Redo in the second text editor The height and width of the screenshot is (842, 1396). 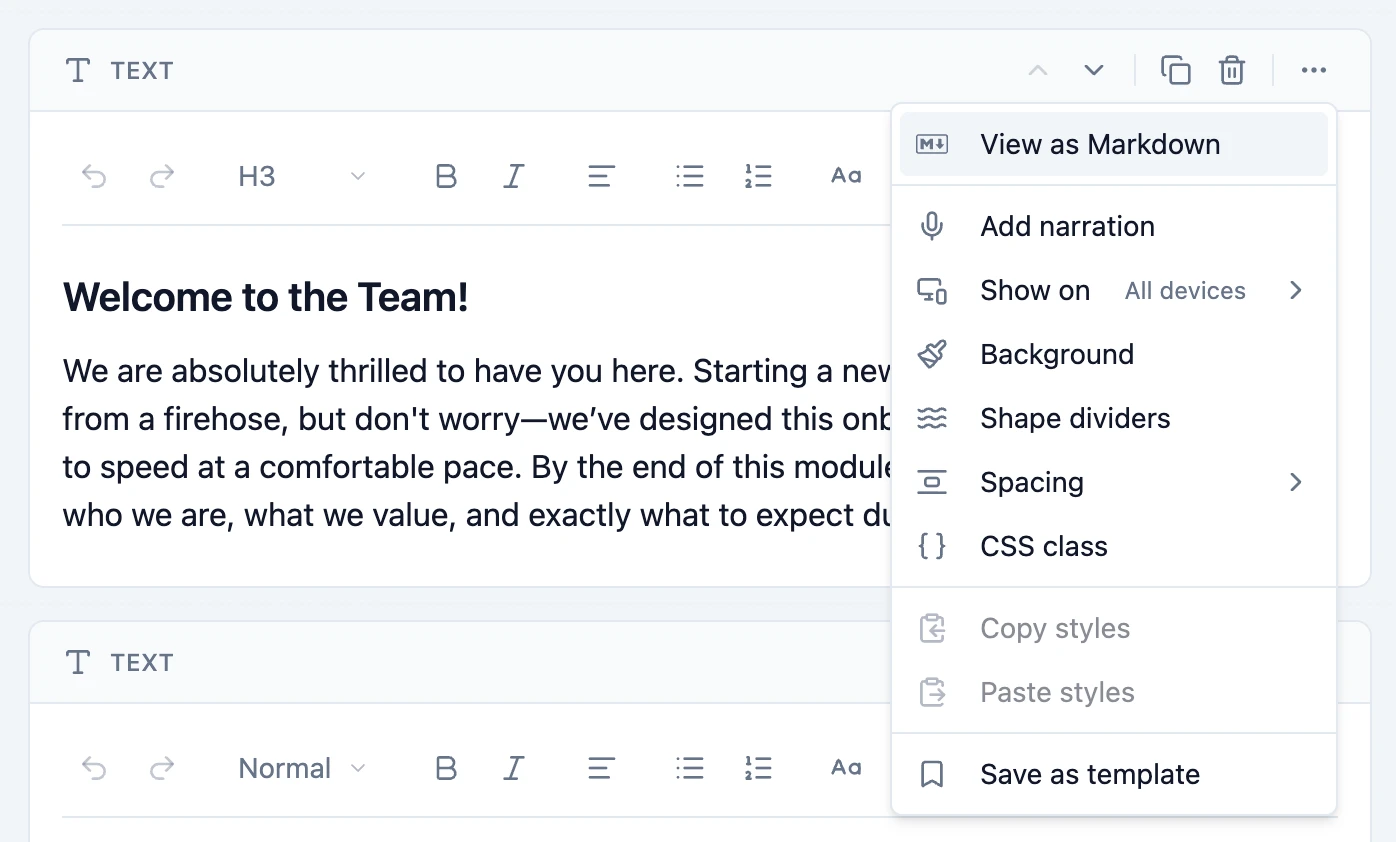pos(162,769)
